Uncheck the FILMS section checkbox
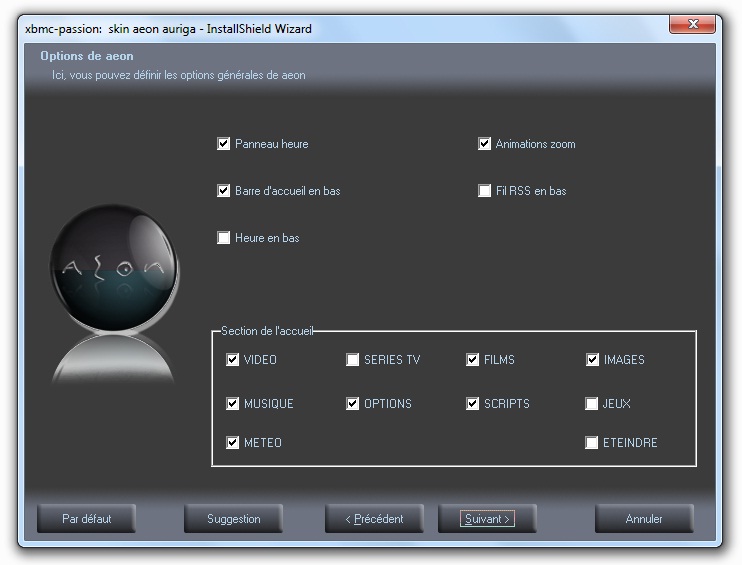Viewport: 742px width, 565px height. 473,360
